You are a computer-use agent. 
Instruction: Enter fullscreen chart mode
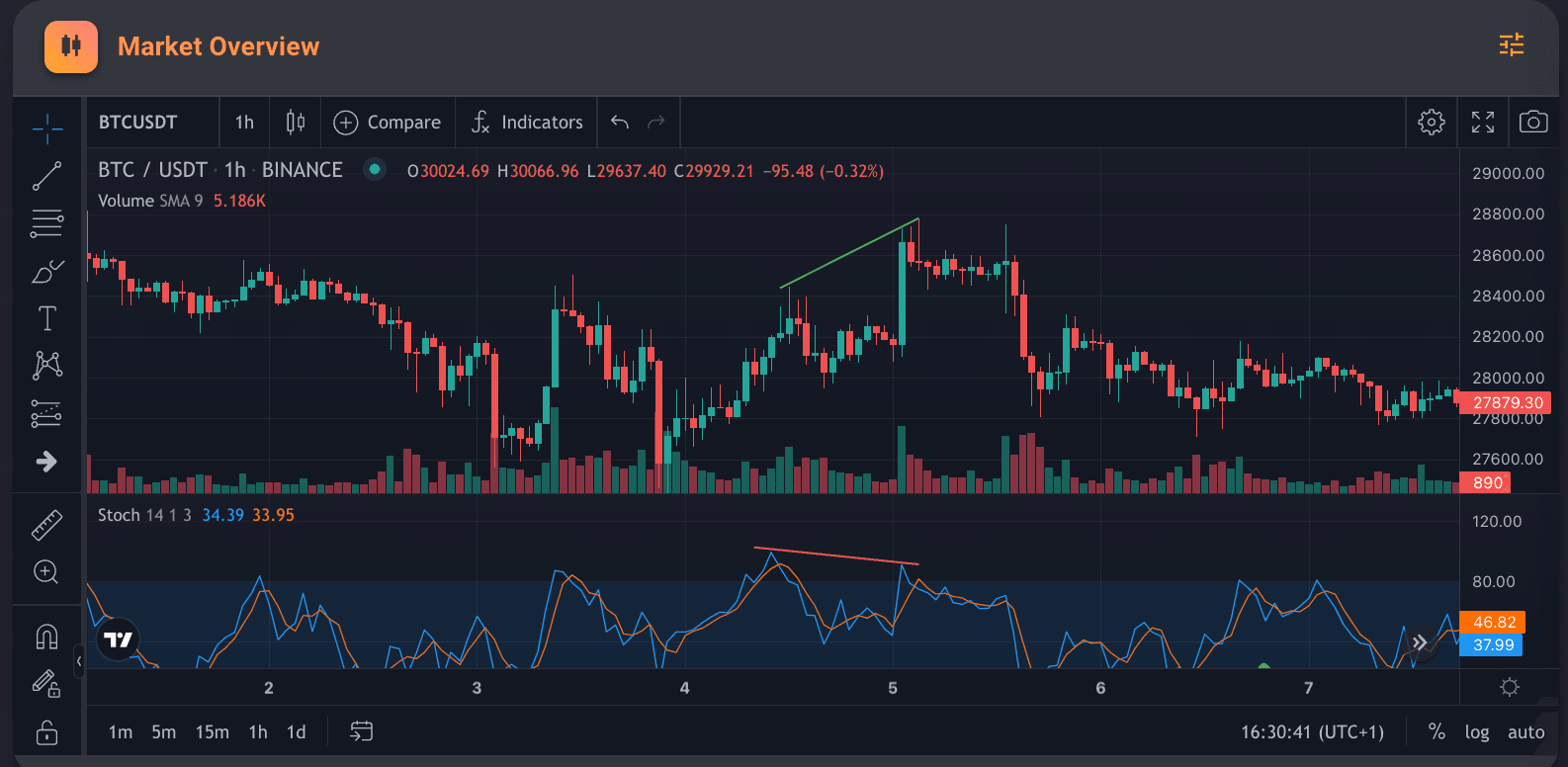[1482, 122]
